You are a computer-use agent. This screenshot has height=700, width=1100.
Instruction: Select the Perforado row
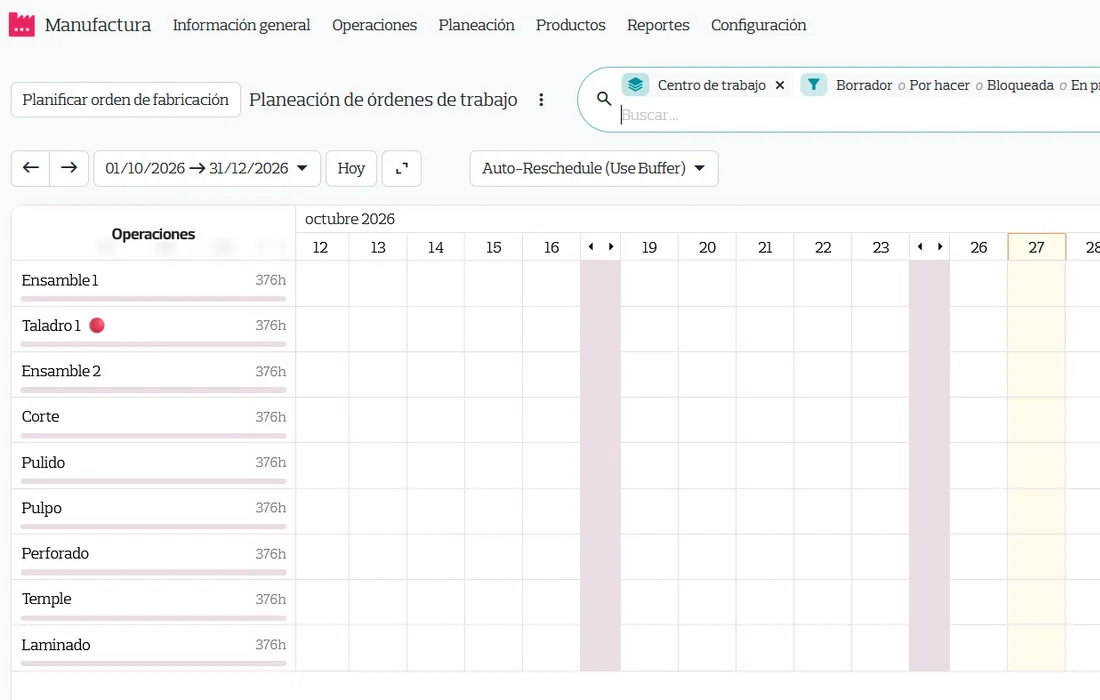(x=153, y=556)
